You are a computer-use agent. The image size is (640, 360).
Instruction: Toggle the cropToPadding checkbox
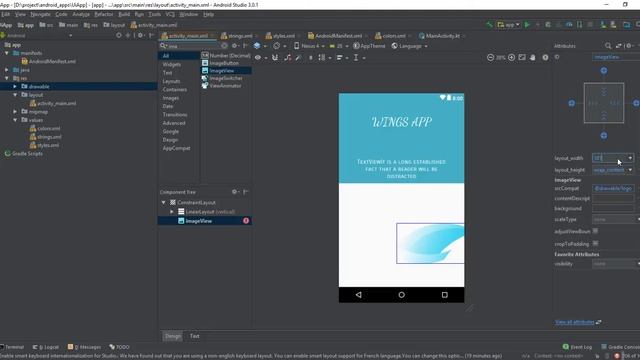click(x=596, y=244)
